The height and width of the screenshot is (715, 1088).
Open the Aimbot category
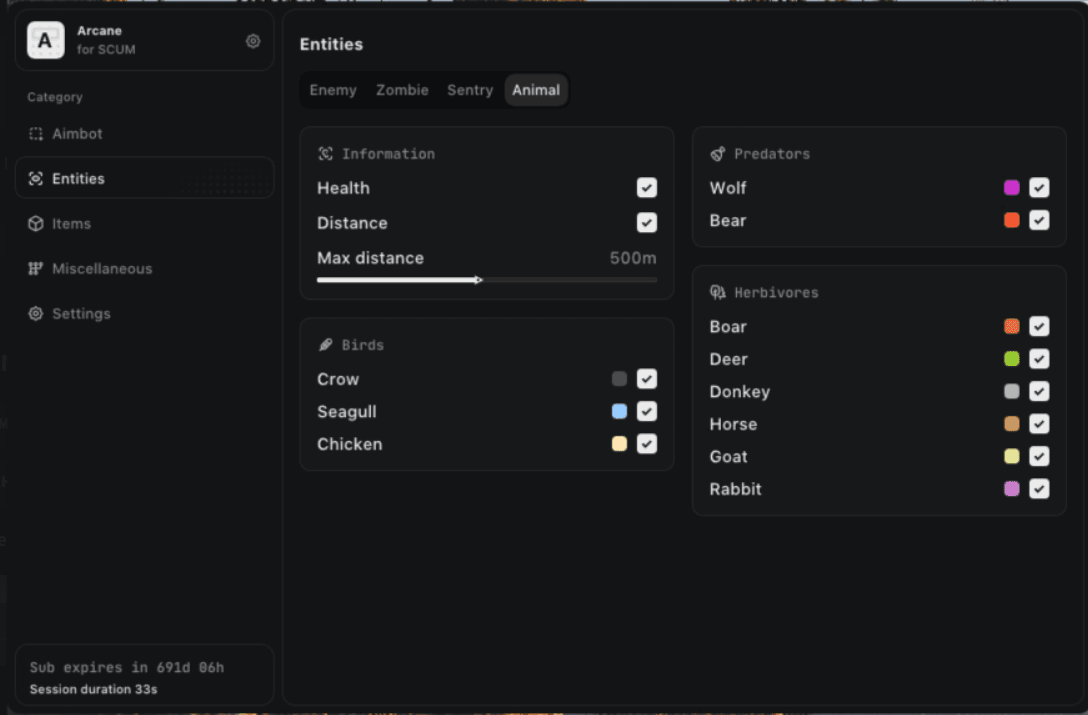click(77, 134)
